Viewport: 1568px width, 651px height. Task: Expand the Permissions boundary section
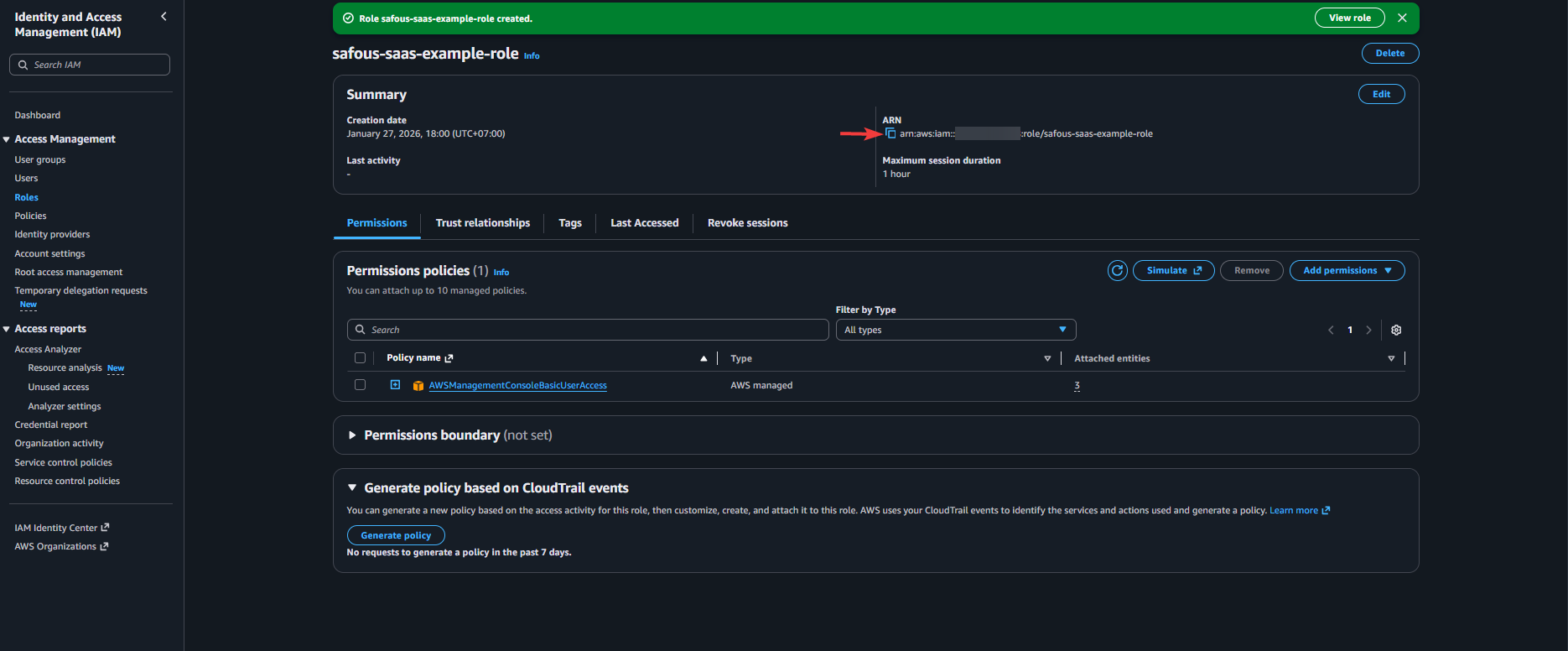352,435
